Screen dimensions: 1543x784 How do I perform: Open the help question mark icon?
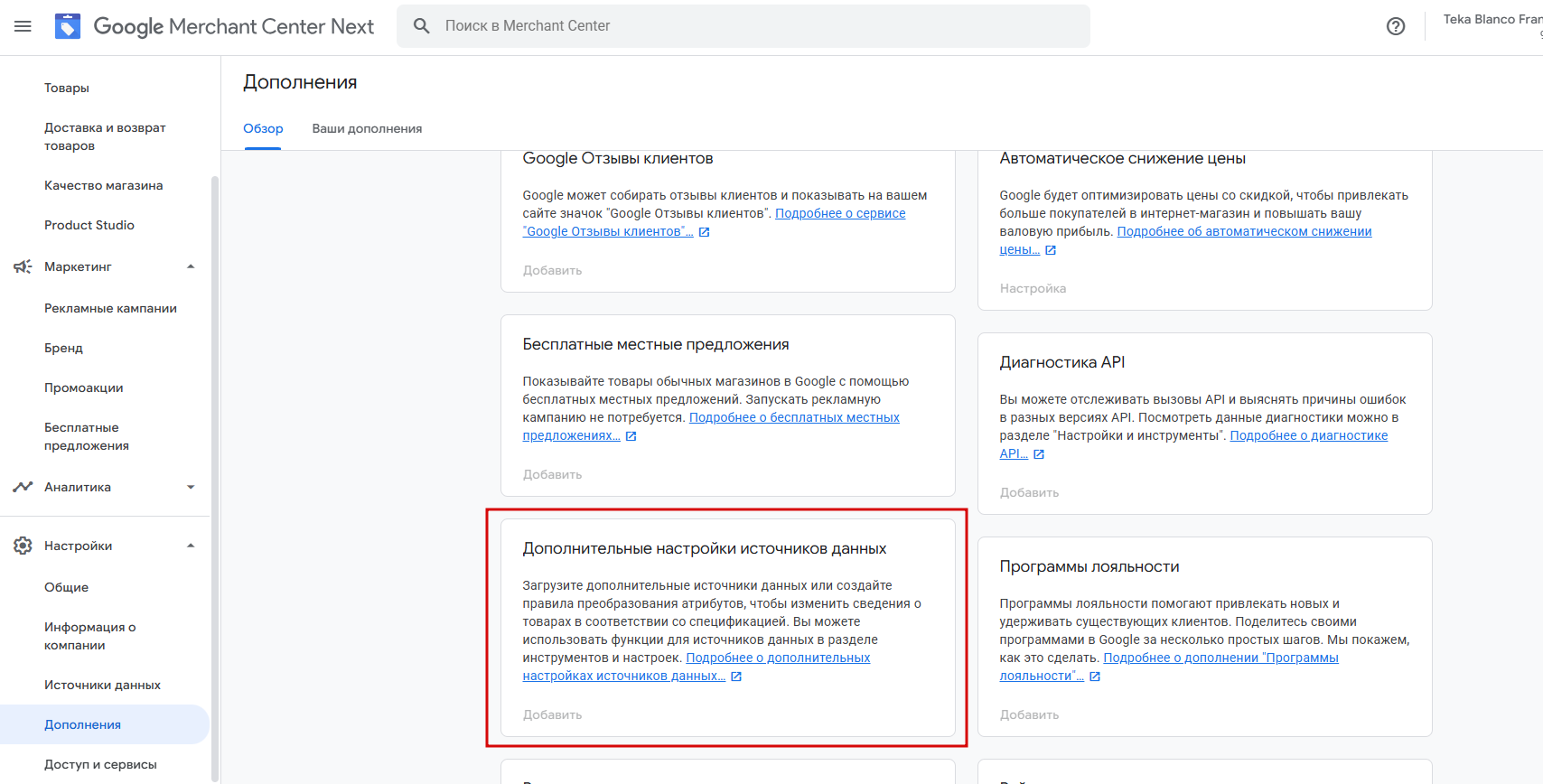(1396, 26)
